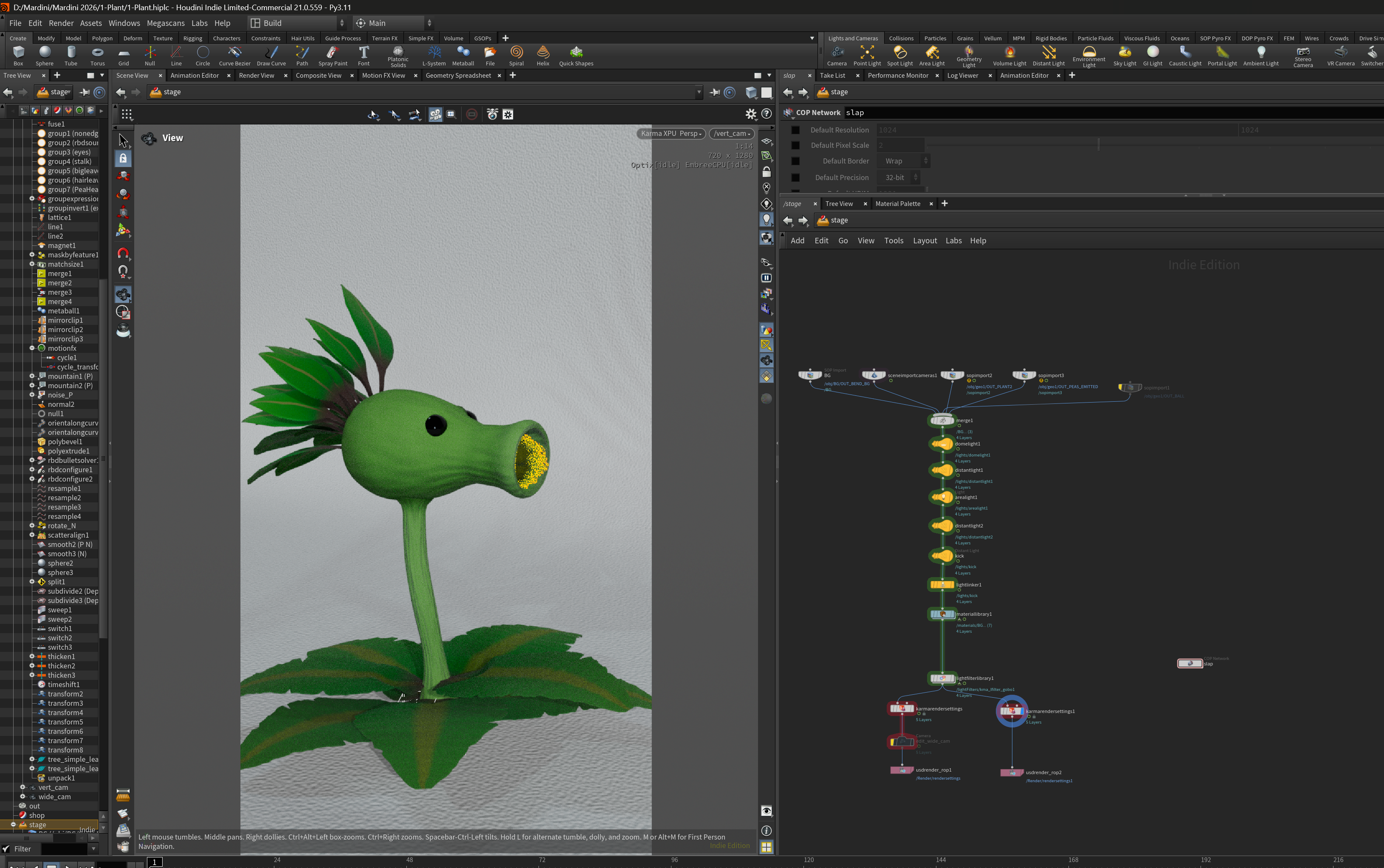The width and height of the screenshot is (1384, 868).
Task: Click the Distant Light shelf tool
Action: [1048, 56]
